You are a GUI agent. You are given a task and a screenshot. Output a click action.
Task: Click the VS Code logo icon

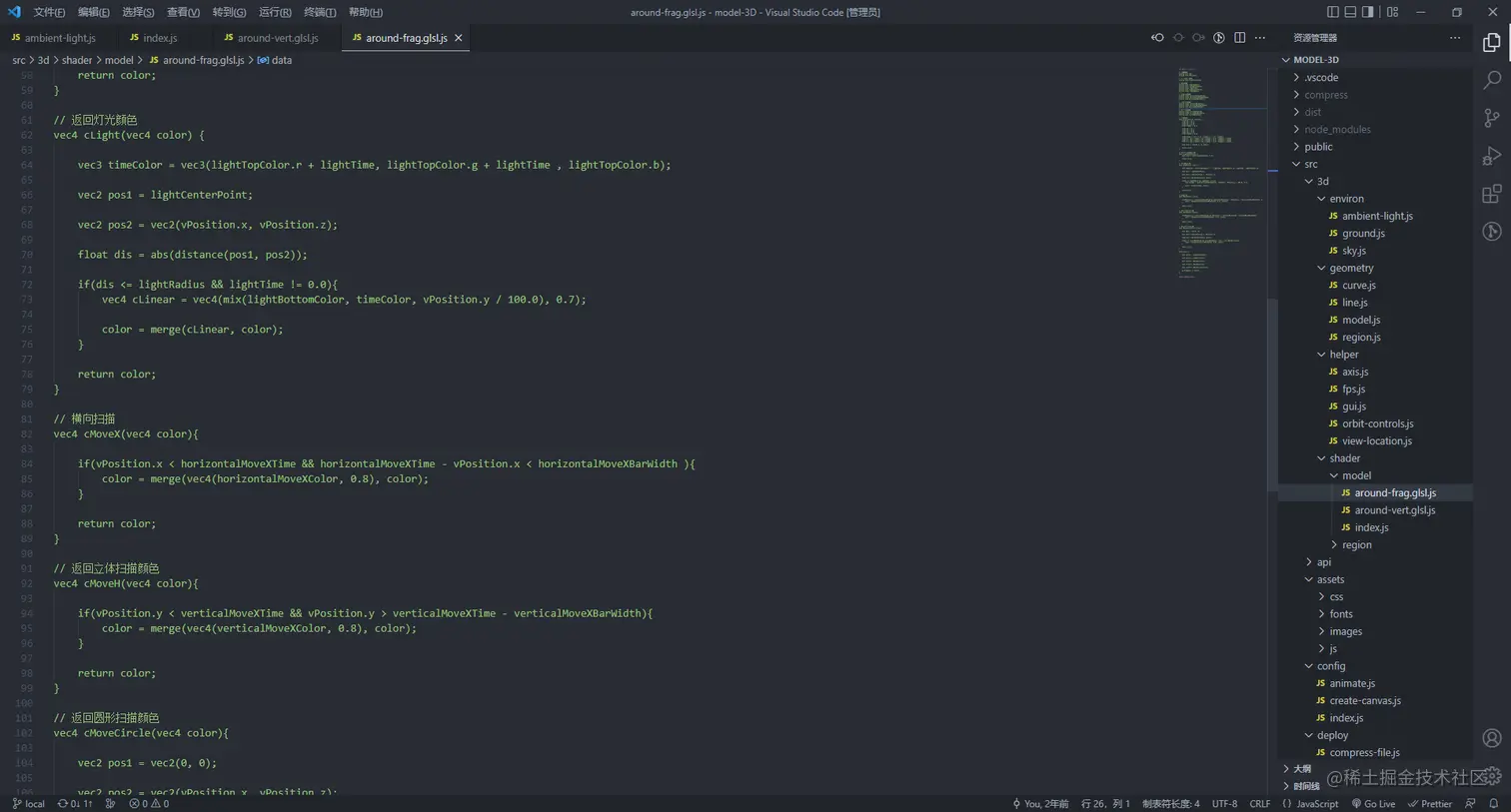pos(14,12)
